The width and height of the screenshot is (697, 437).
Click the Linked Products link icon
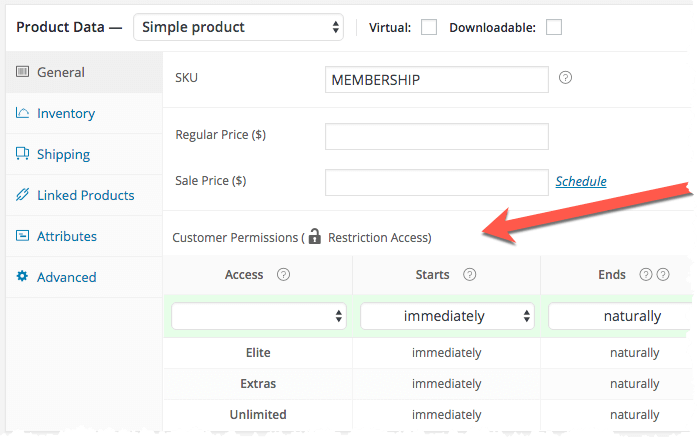point(22,195)
